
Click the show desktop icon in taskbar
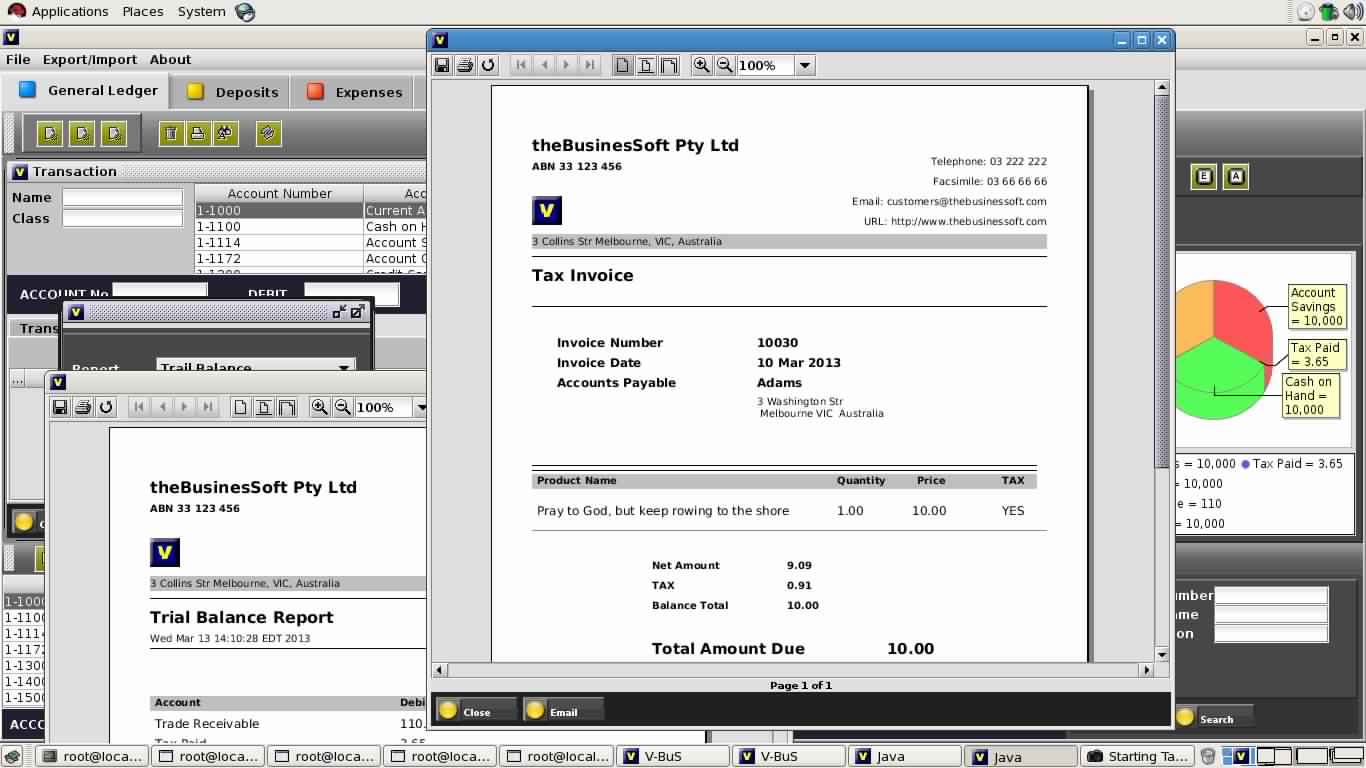coord(11,756)
